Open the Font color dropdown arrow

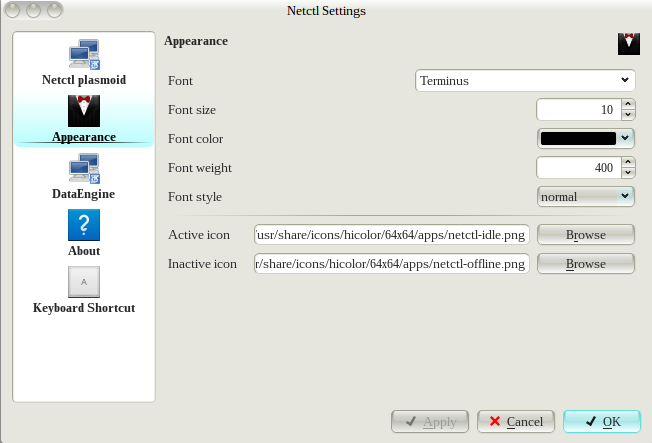626,138
